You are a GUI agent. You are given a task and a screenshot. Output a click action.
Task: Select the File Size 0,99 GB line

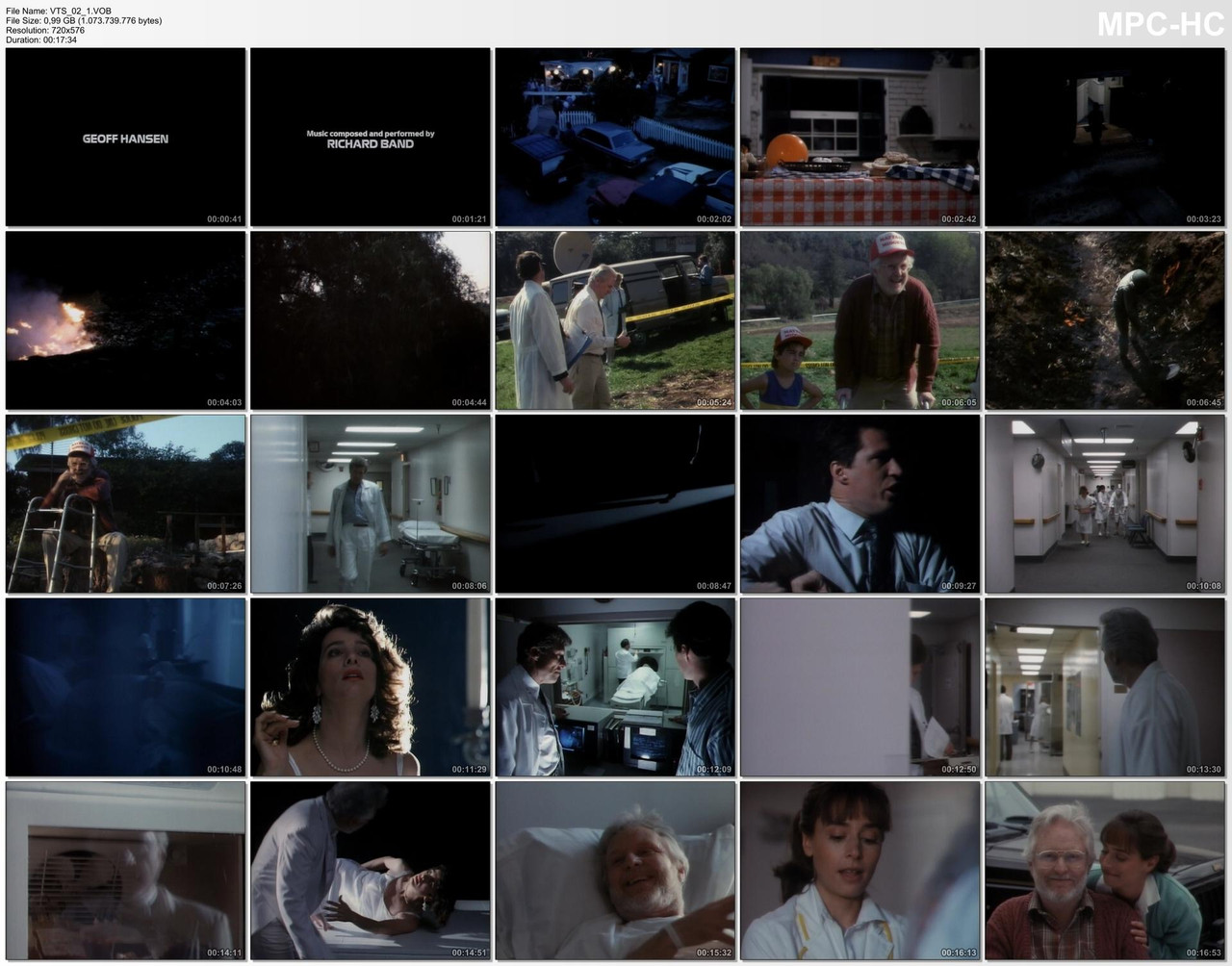click(x=84, y=20)
